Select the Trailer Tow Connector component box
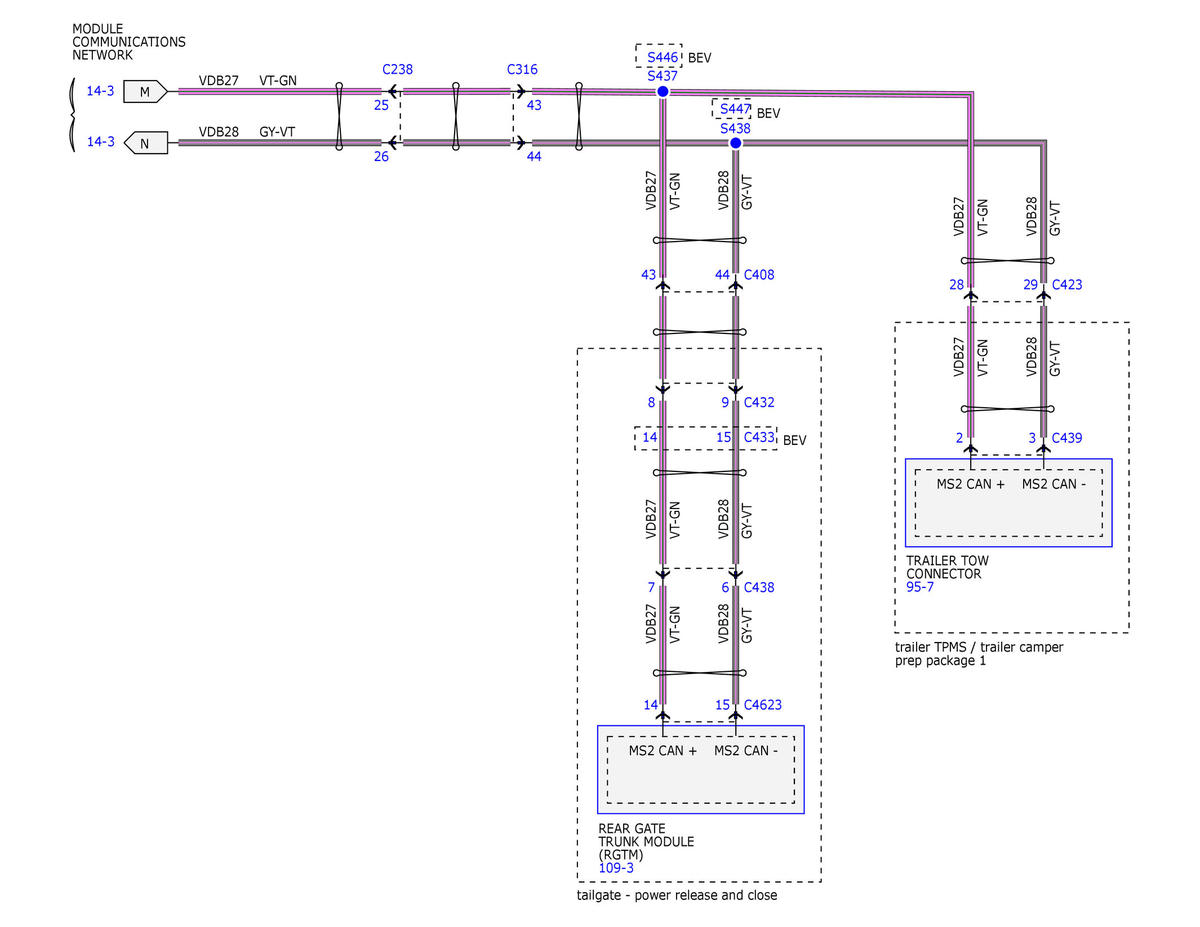 1008,503
